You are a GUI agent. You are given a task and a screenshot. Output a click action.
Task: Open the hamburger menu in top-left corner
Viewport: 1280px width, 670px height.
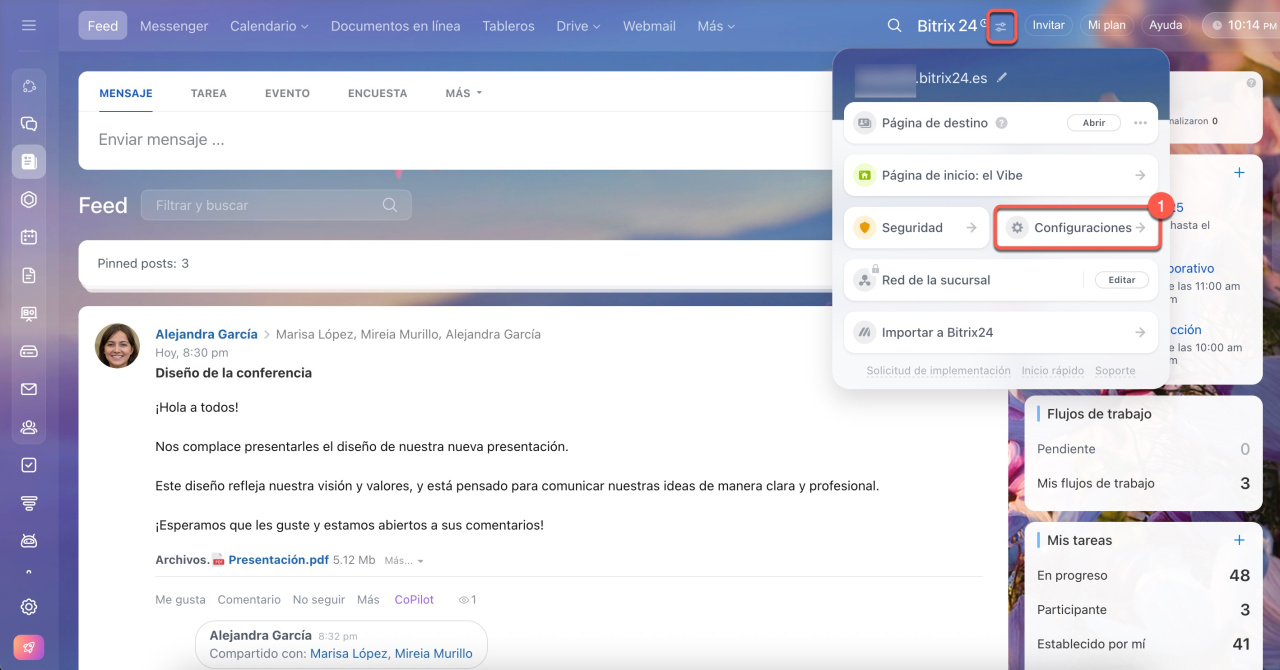[x=28, y=26]
